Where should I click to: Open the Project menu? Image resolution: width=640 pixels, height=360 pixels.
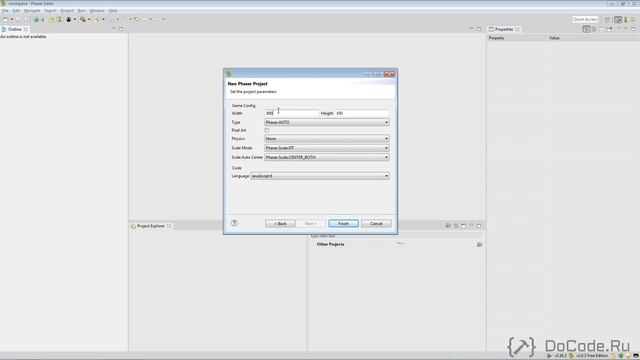click(67, 11)
